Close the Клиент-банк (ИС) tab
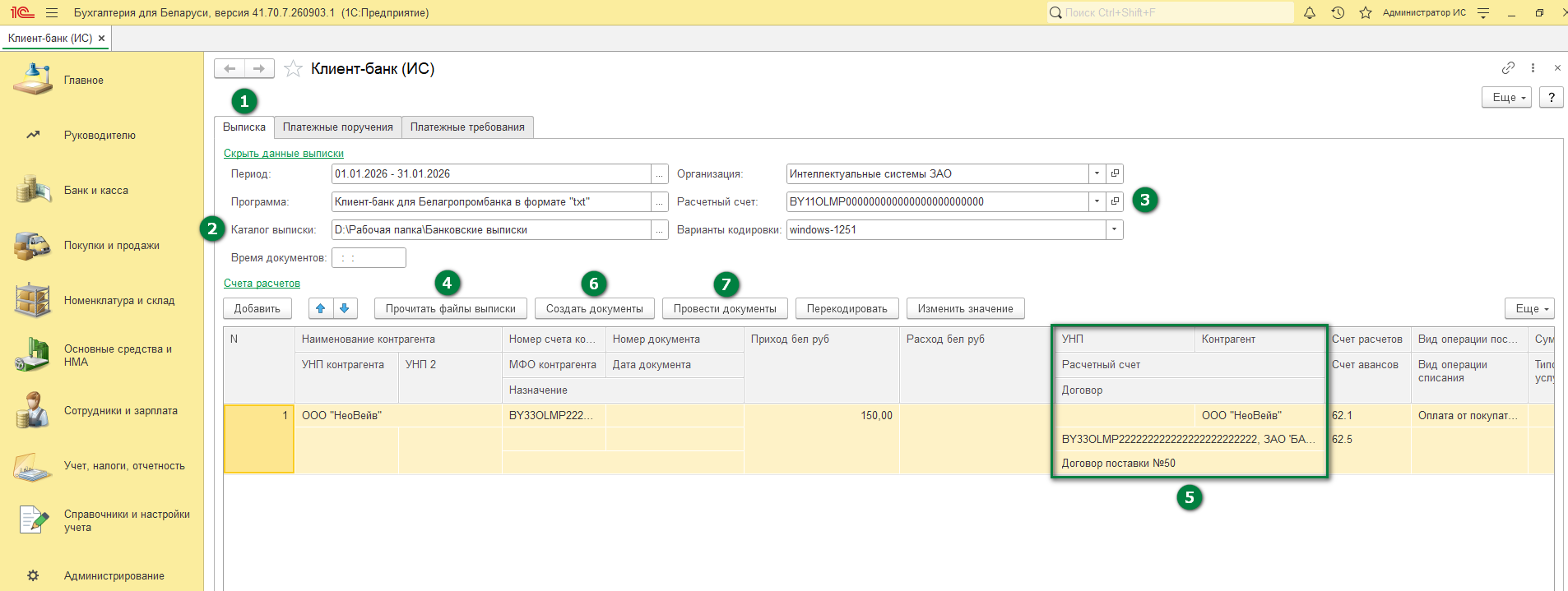The height and width of the screenshot is (591, 1568). pyautogui.click(x=101, y=39)
